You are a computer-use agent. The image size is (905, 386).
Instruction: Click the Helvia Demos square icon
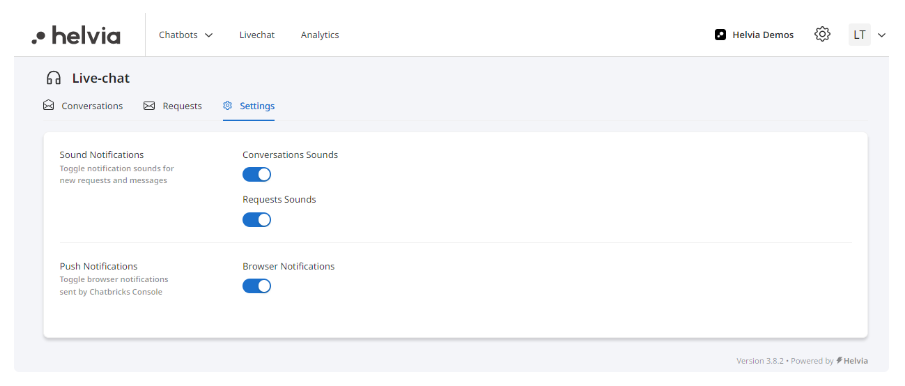[x=720, y=35]
